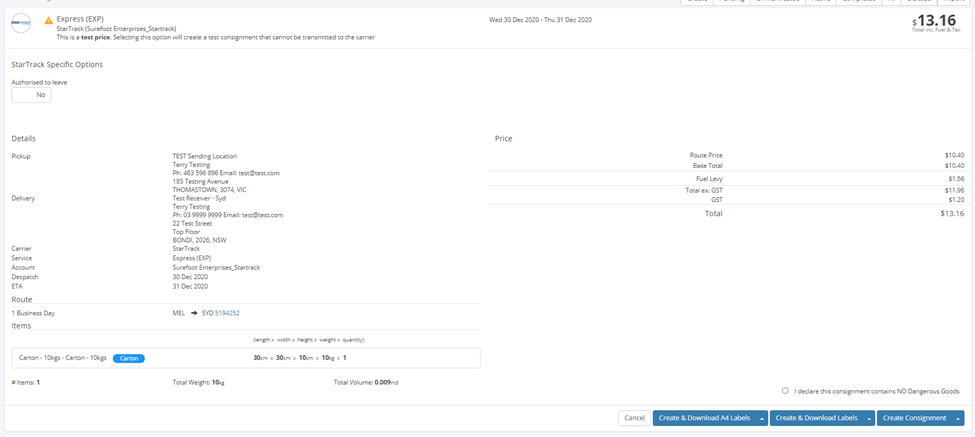Image resolution: width=975 pixels, height=437 pixels.
Task: Select the Express (EXP) service heading
Action: (80, 19)
